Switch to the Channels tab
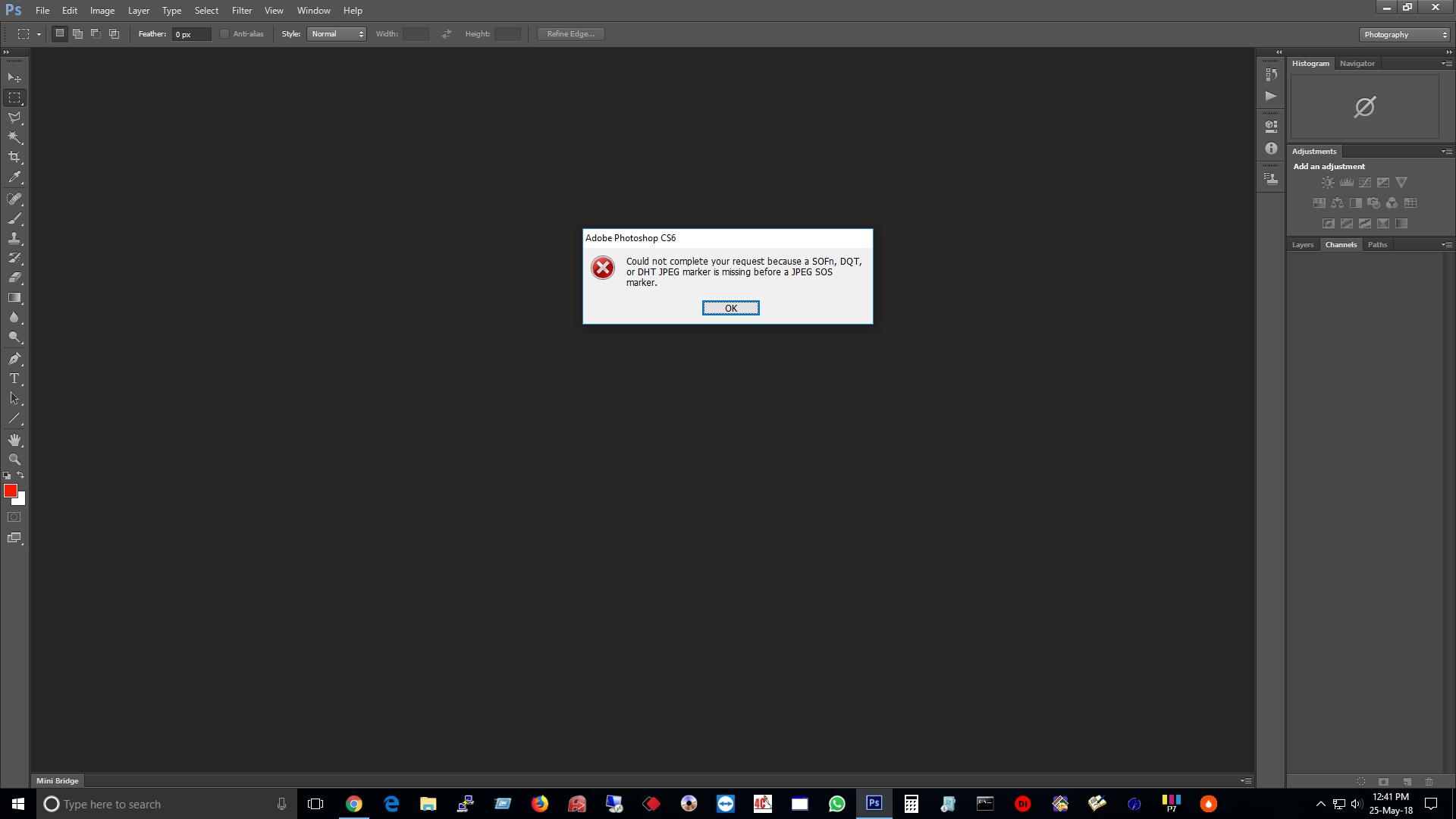 [1341, 244]
